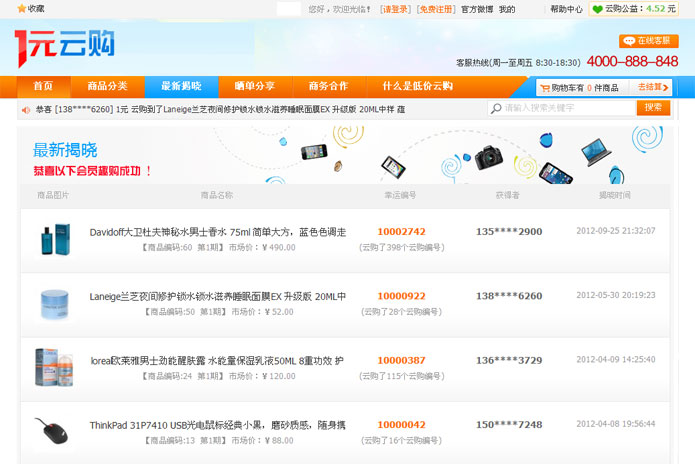Open the 商品分类 navigation tab
This screenshot has width=695, height=464.
108,86
